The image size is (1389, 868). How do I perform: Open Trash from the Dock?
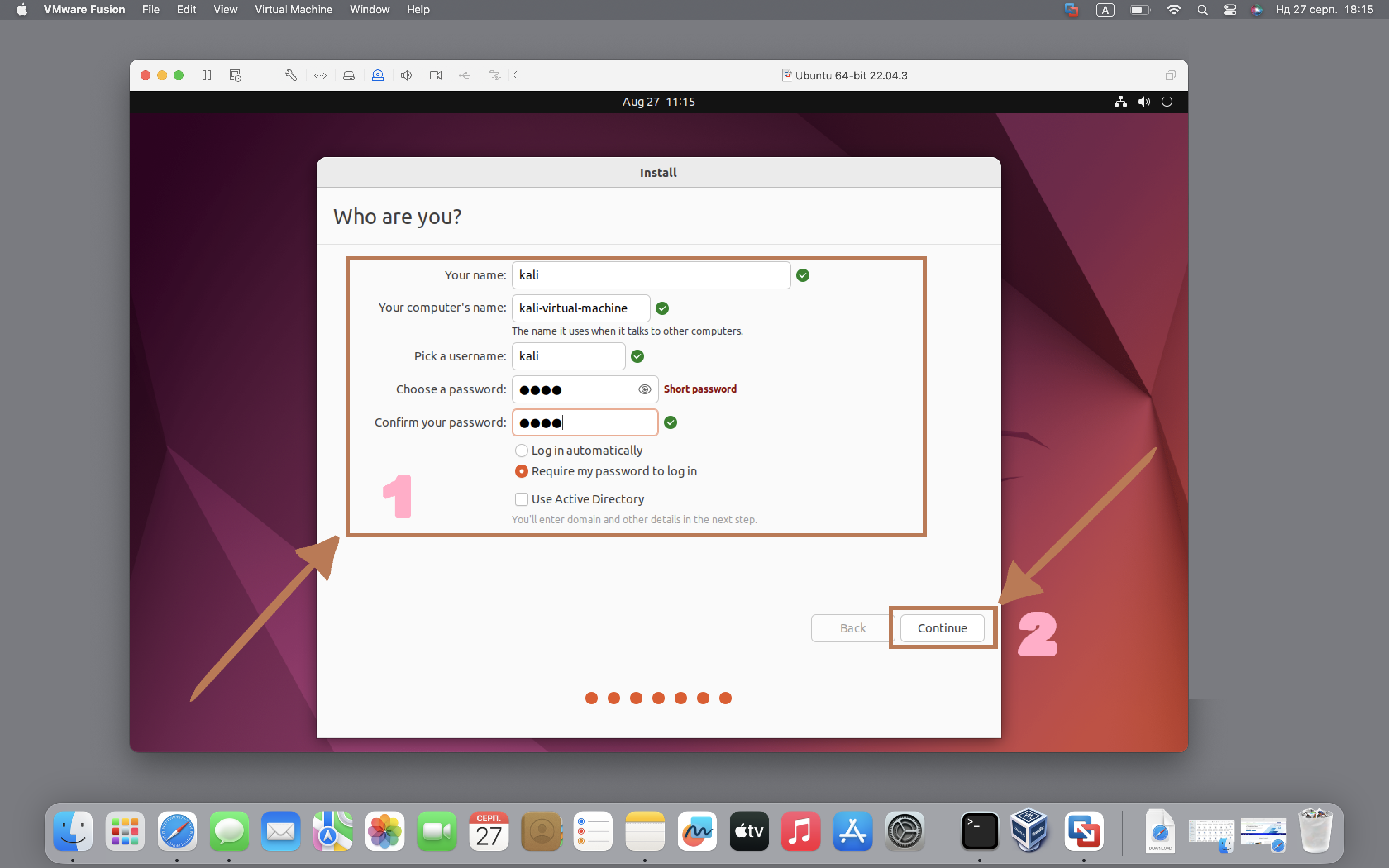click(1315, 830)
